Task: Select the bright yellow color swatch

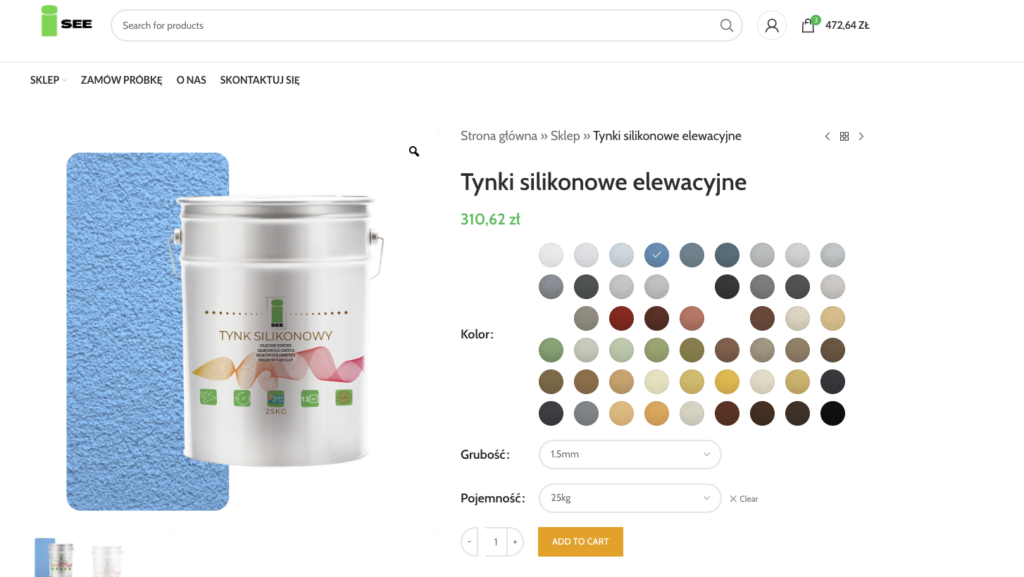Action: (727, 382)
